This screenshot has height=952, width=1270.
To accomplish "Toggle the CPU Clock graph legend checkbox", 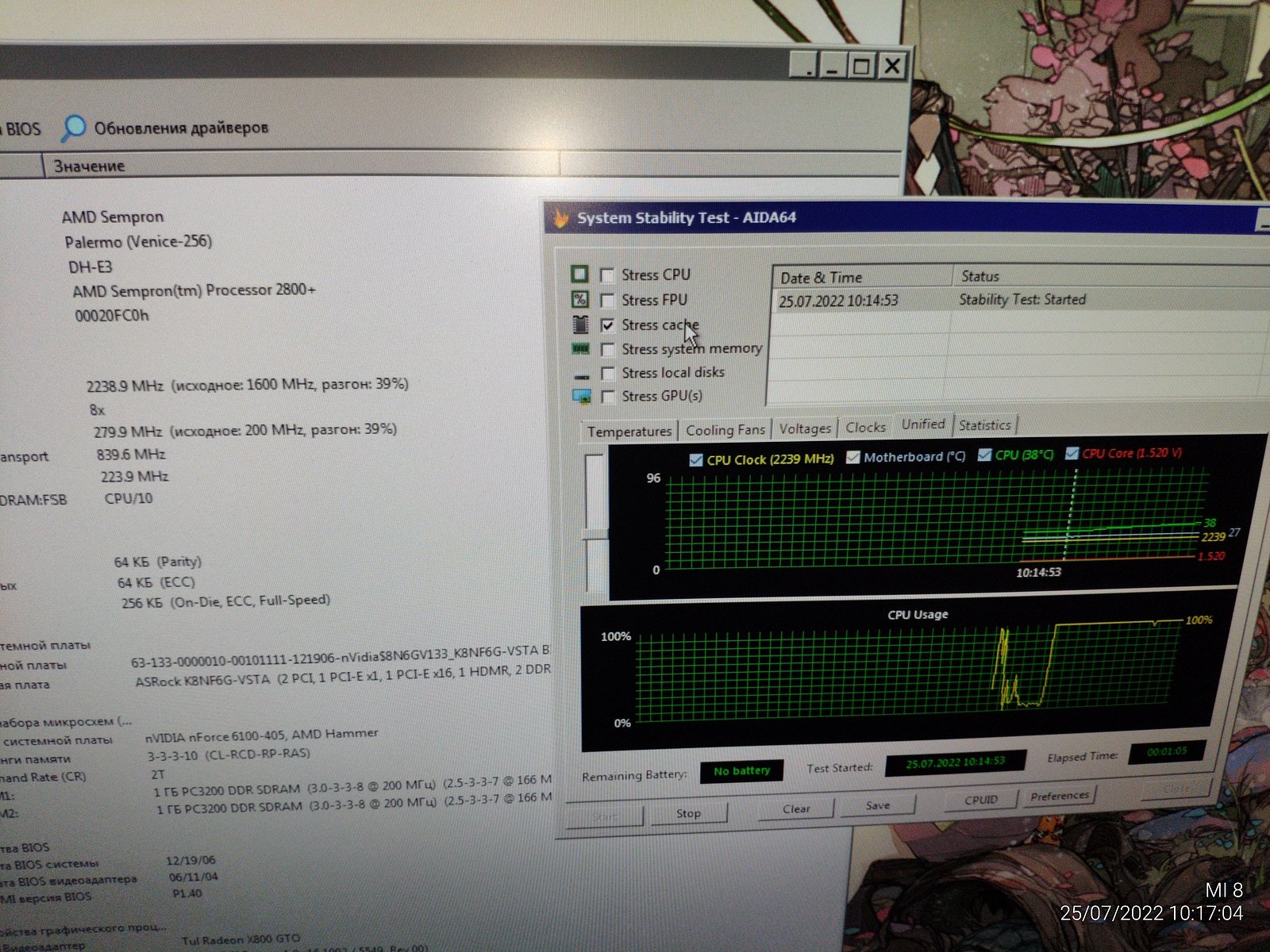I will (696, 460).
